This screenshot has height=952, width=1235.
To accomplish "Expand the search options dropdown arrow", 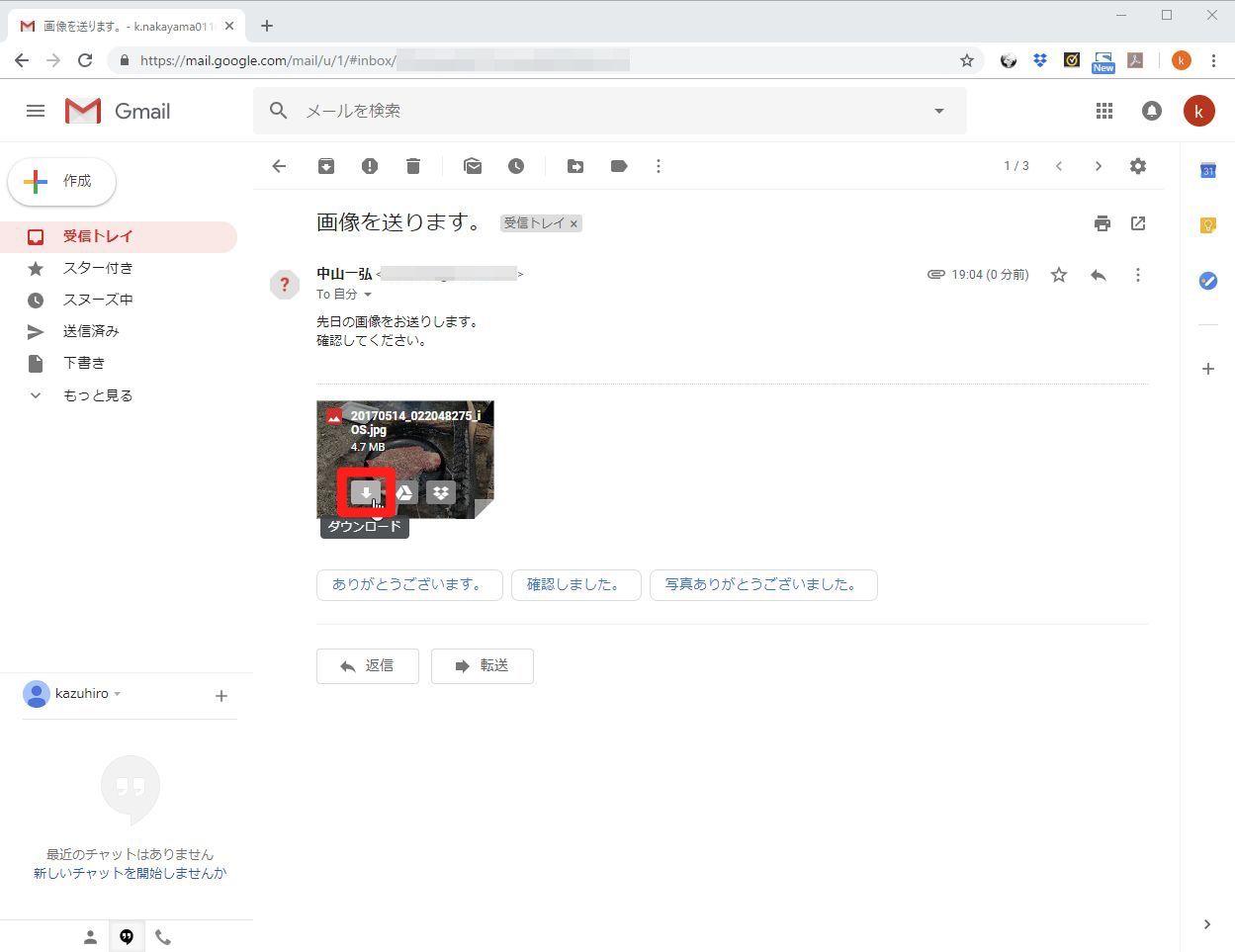I will click(939, 111).
